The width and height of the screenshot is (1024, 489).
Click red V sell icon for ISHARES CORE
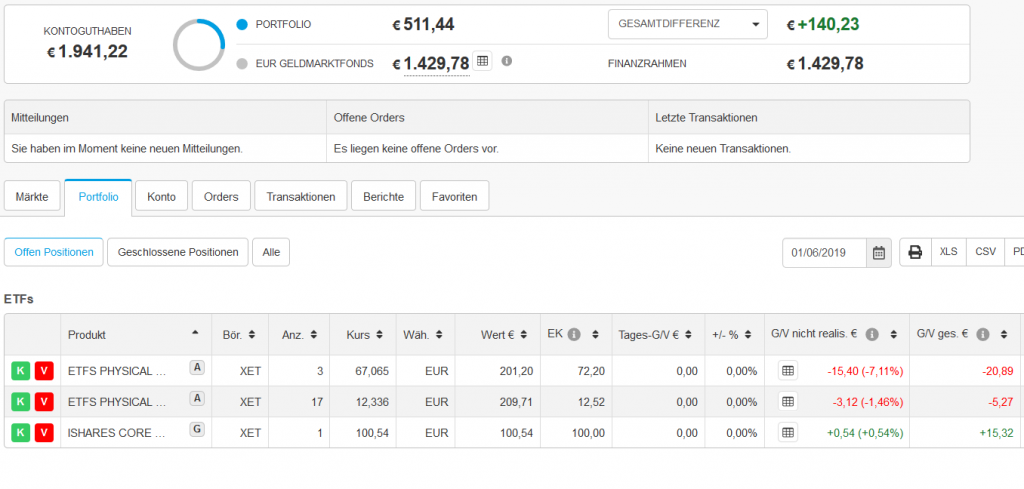[43, 432]
